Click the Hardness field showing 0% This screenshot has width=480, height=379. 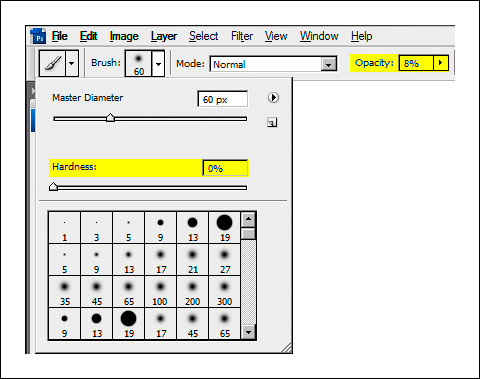pyautogui.click(x=225, y=168)
